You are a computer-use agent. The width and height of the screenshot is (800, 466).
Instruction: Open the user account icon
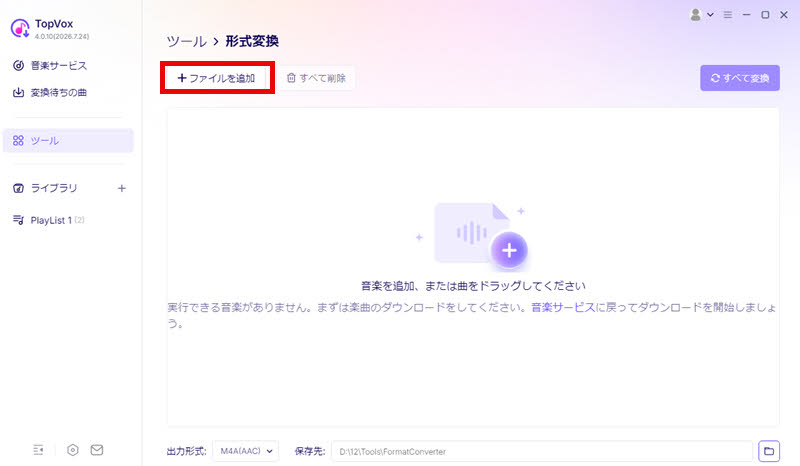(695, 15)
